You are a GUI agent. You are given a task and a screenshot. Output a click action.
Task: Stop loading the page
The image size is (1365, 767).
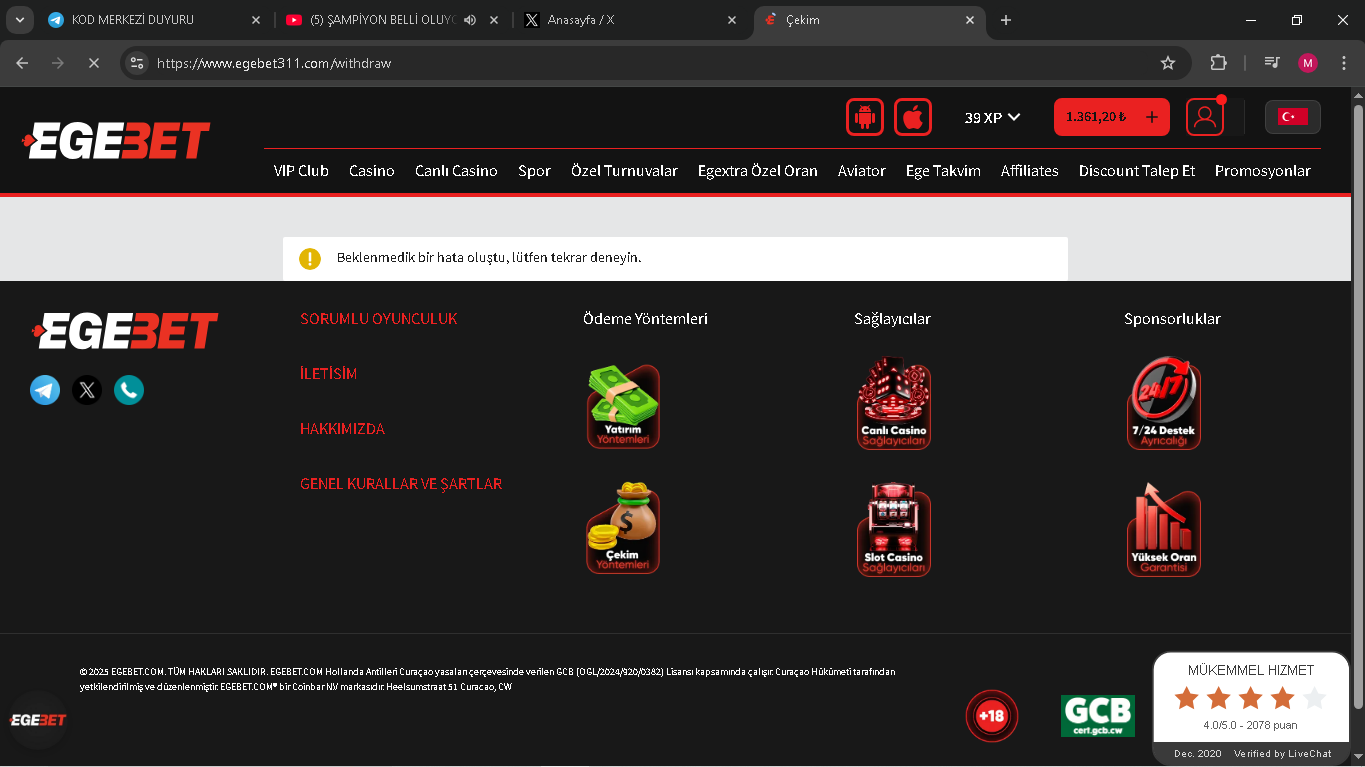click(93, 63)
